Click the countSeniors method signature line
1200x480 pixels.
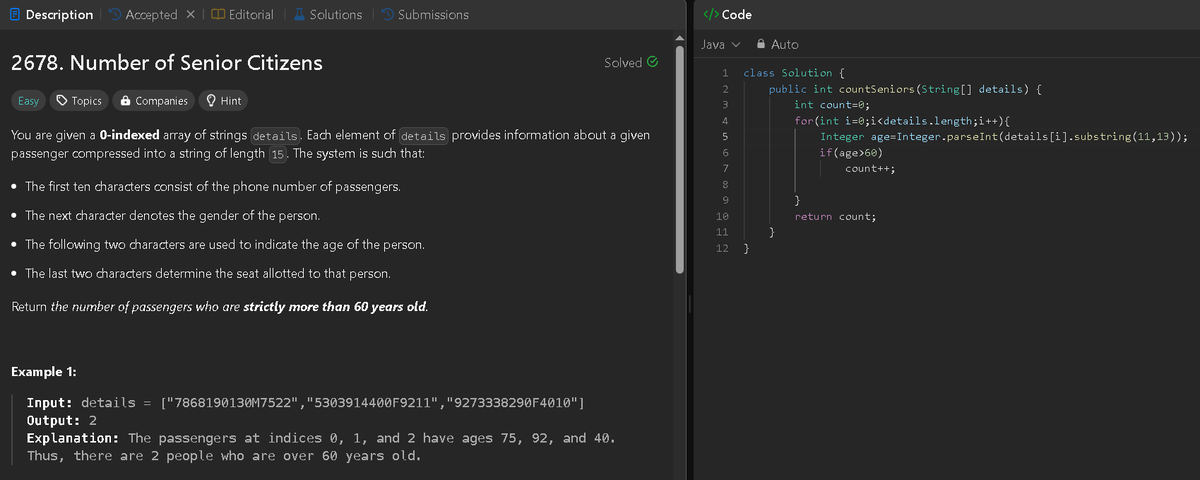pyautogui.click(x=907, y=89)
